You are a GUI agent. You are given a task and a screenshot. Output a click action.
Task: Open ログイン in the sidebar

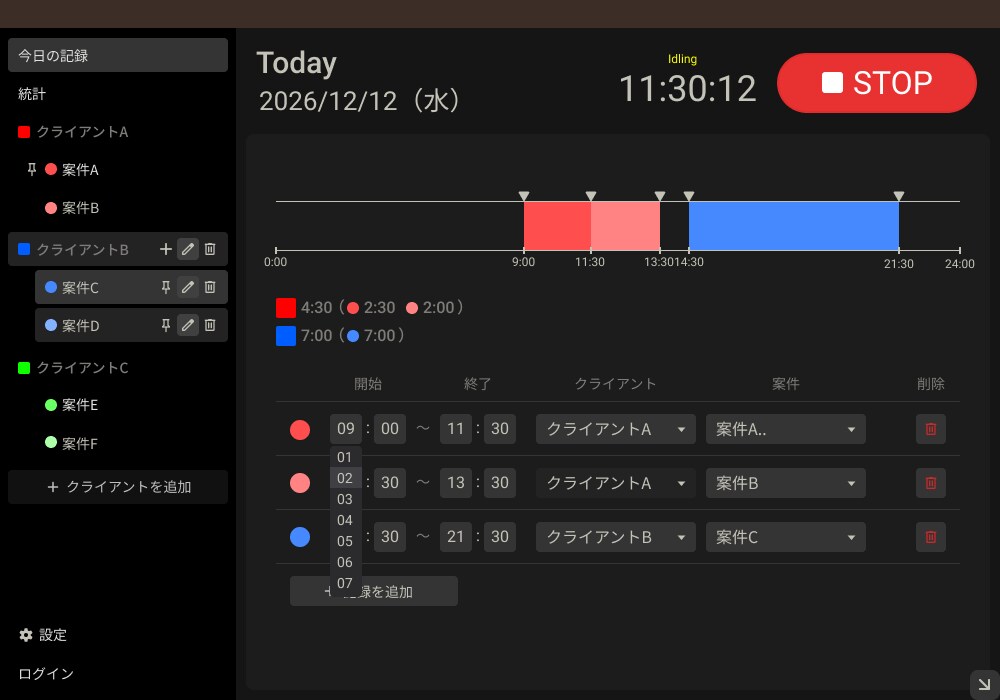pyautogui.click(x=46, y=674)
